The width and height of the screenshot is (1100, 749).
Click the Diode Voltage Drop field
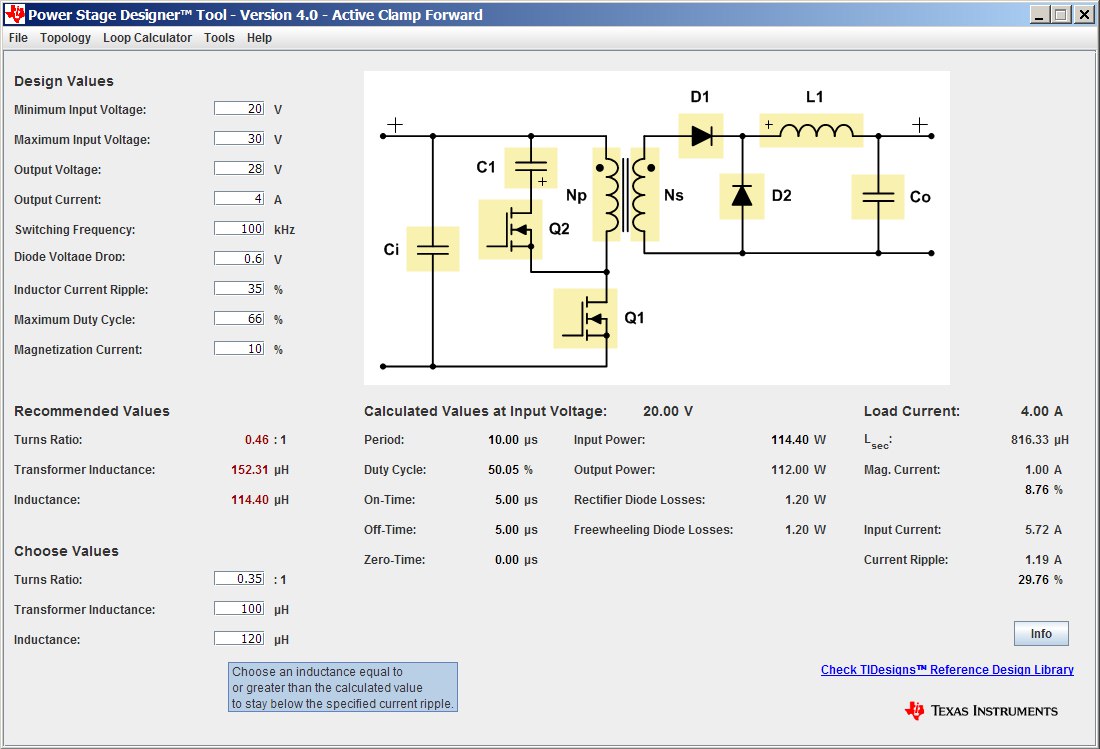tap(239, 258)
